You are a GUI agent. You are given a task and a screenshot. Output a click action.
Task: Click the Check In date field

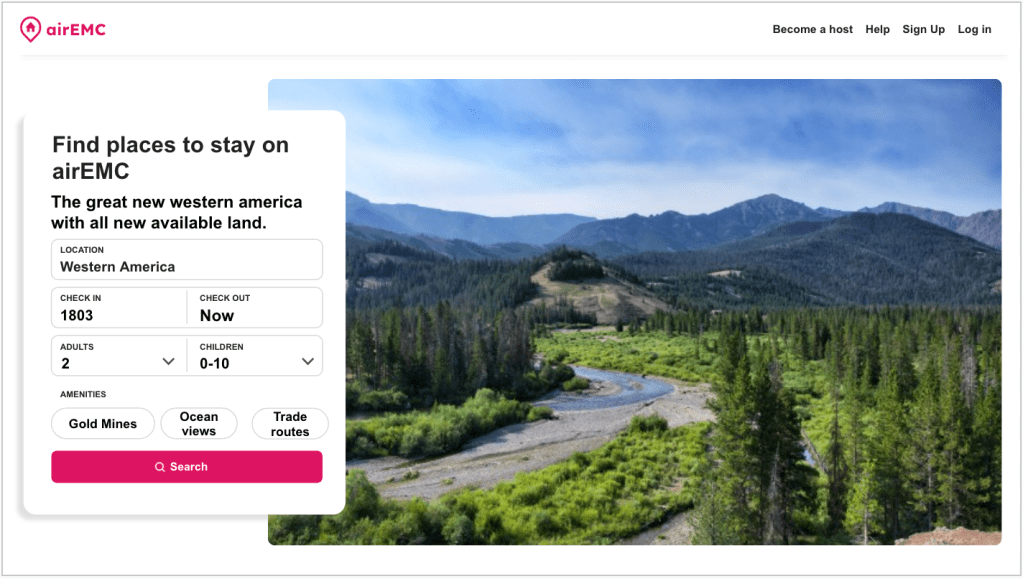tap(119, 308)
